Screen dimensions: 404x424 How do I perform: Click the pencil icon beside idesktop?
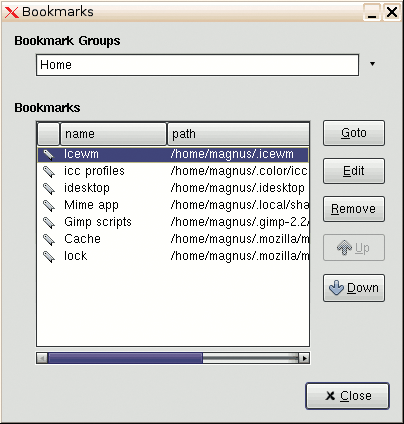pyautogui.click(x=49, y=188)
